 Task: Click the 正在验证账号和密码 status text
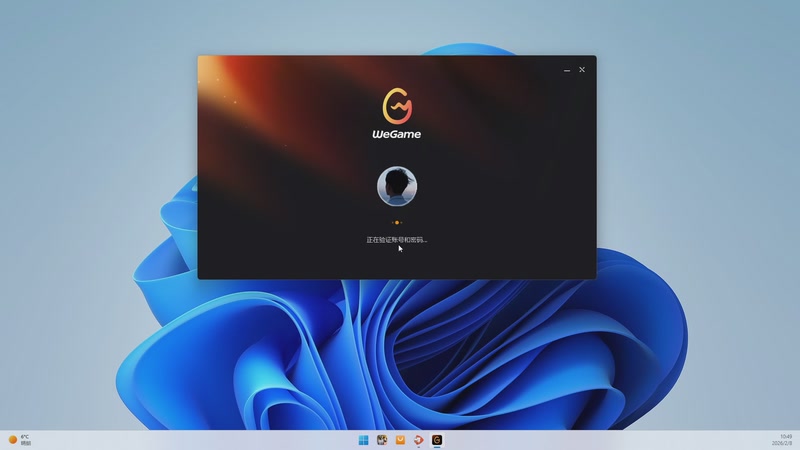[397, 240]
